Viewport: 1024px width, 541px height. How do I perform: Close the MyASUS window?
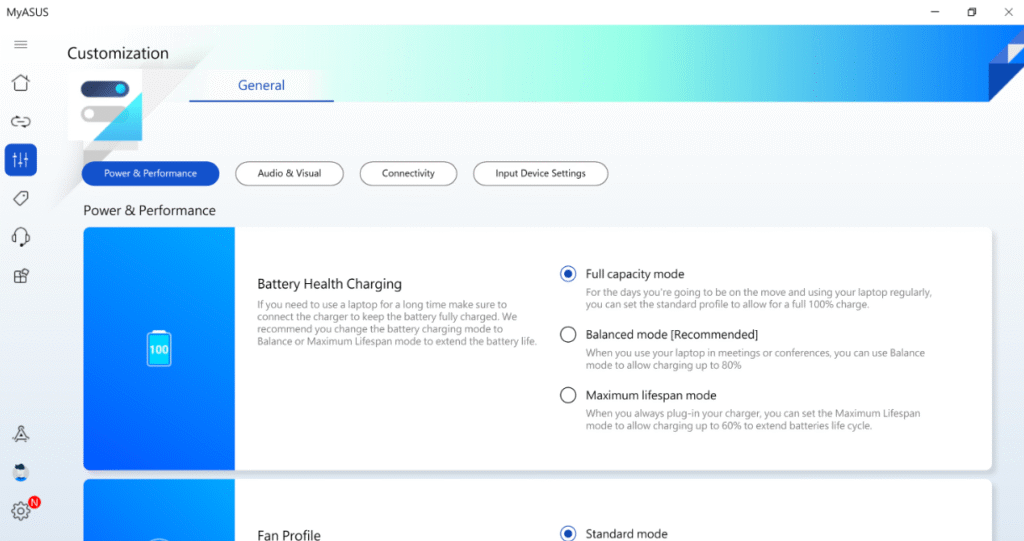coord(1008,12)
